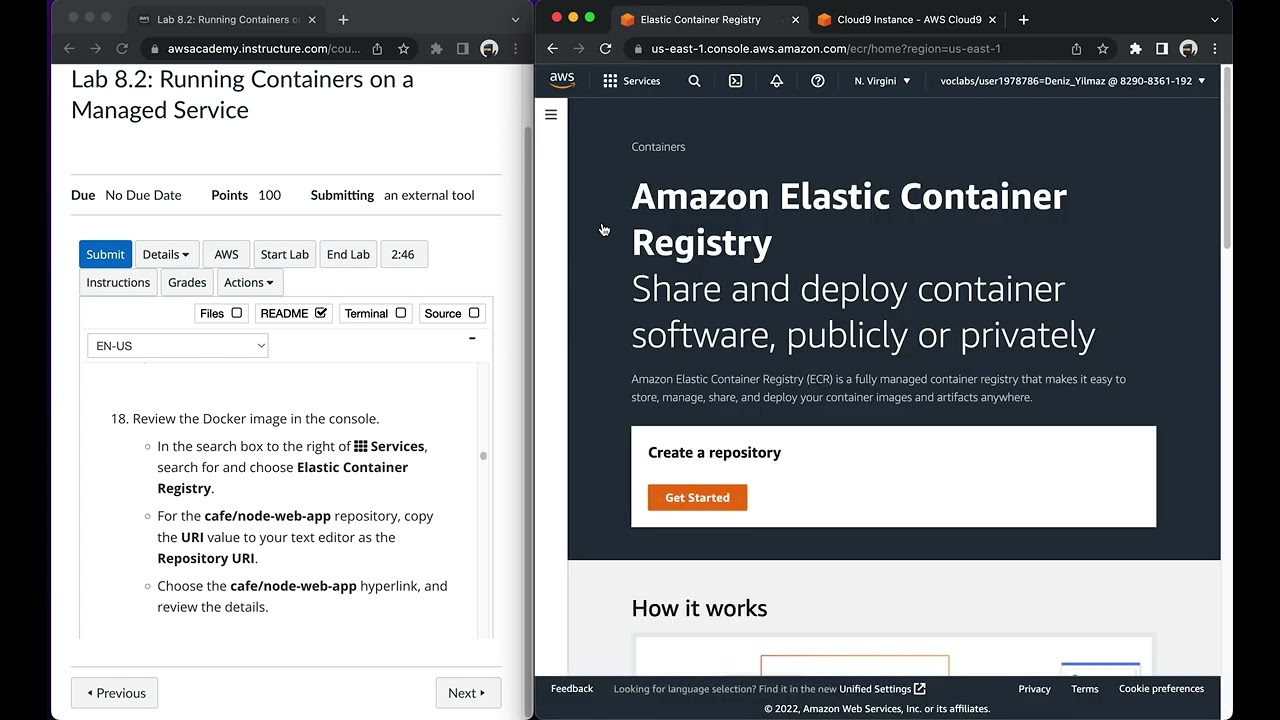
Task: Share the ECR console page from address bar
Action: 1076,48
